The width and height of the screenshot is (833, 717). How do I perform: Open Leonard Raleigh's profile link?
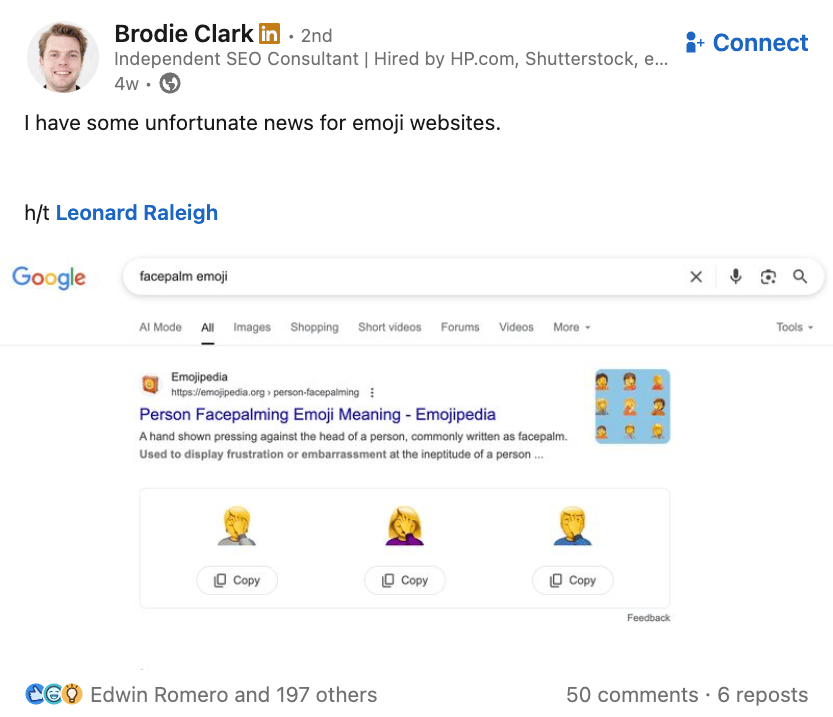coord(136,213)
